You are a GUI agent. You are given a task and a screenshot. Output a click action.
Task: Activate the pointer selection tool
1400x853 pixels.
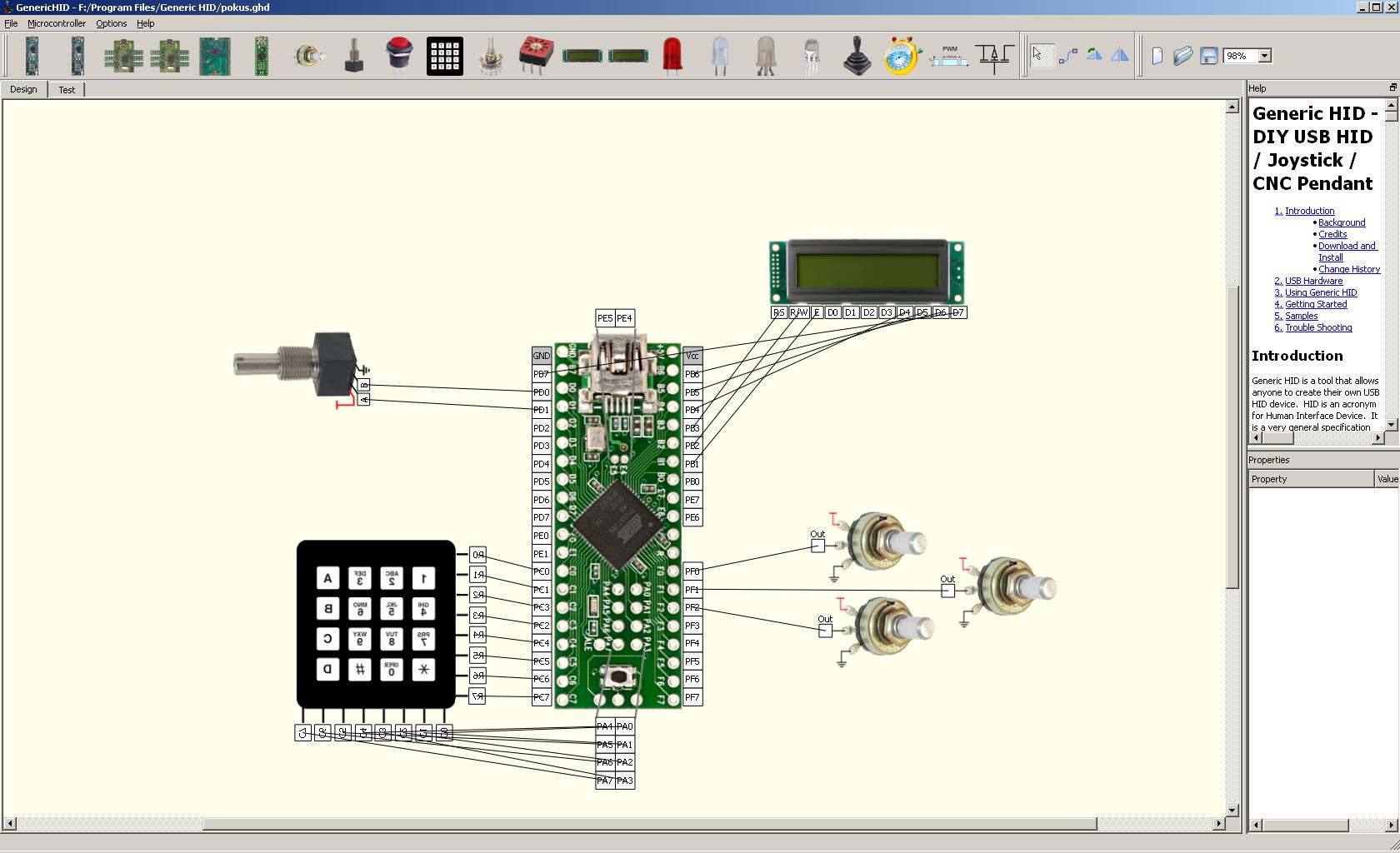click(1038, 56)
